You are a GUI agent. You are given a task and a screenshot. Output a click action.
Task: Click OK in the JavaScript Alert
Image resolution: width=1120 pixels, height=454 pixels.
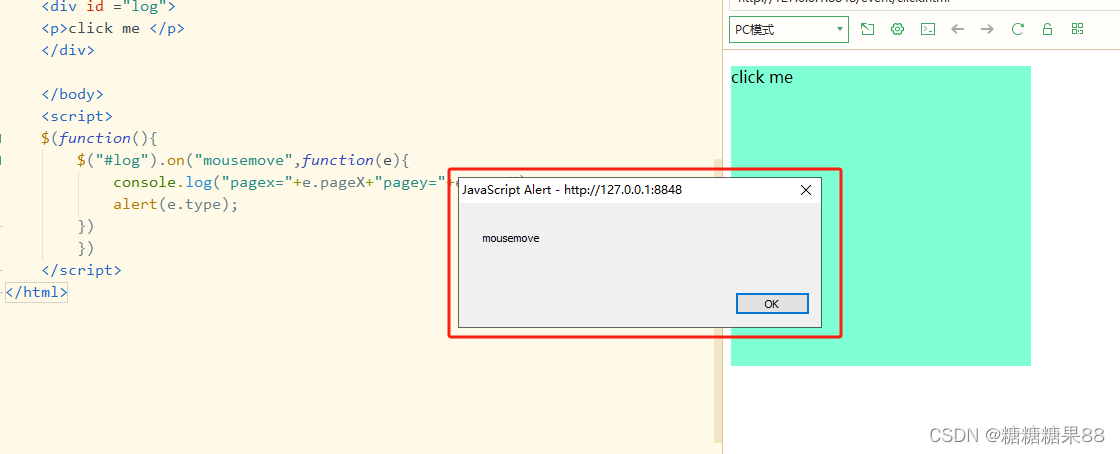771,303
